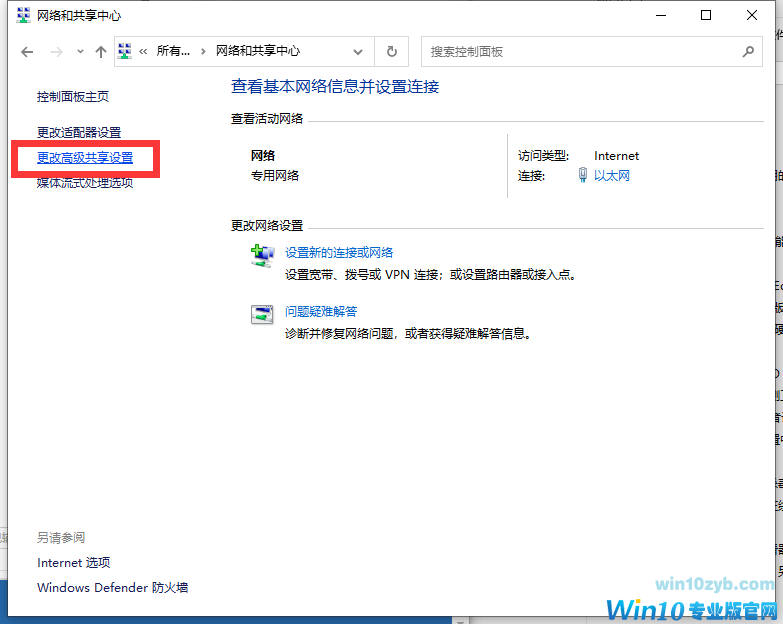Open 媒体流式处理选项 link
Viewport: 783px width, 624px height.
pyautogui.click(x=85, y=183)
